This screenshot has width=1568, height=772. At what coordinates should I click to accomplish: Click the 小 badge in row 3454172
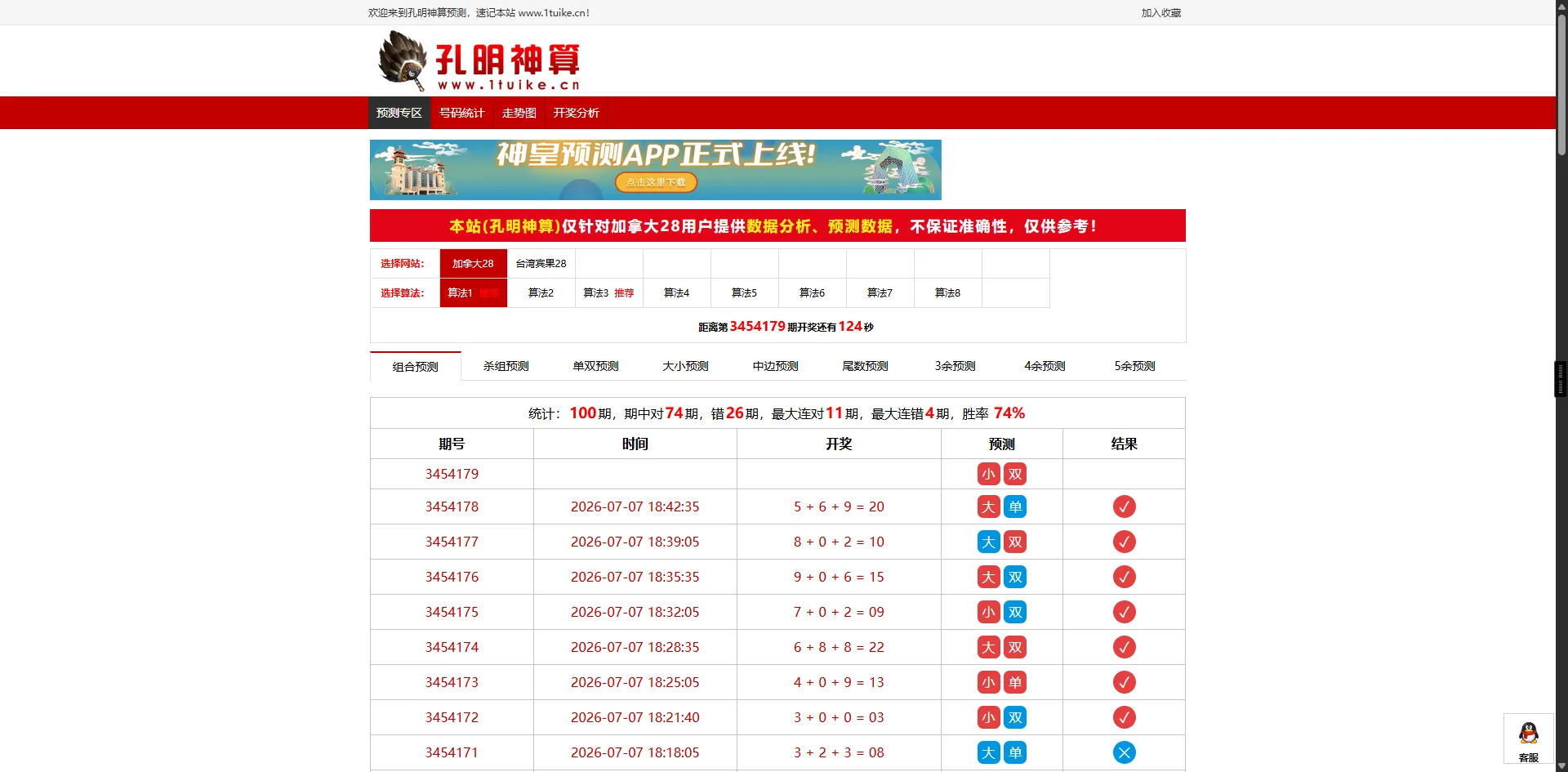[x=988, y=717]
